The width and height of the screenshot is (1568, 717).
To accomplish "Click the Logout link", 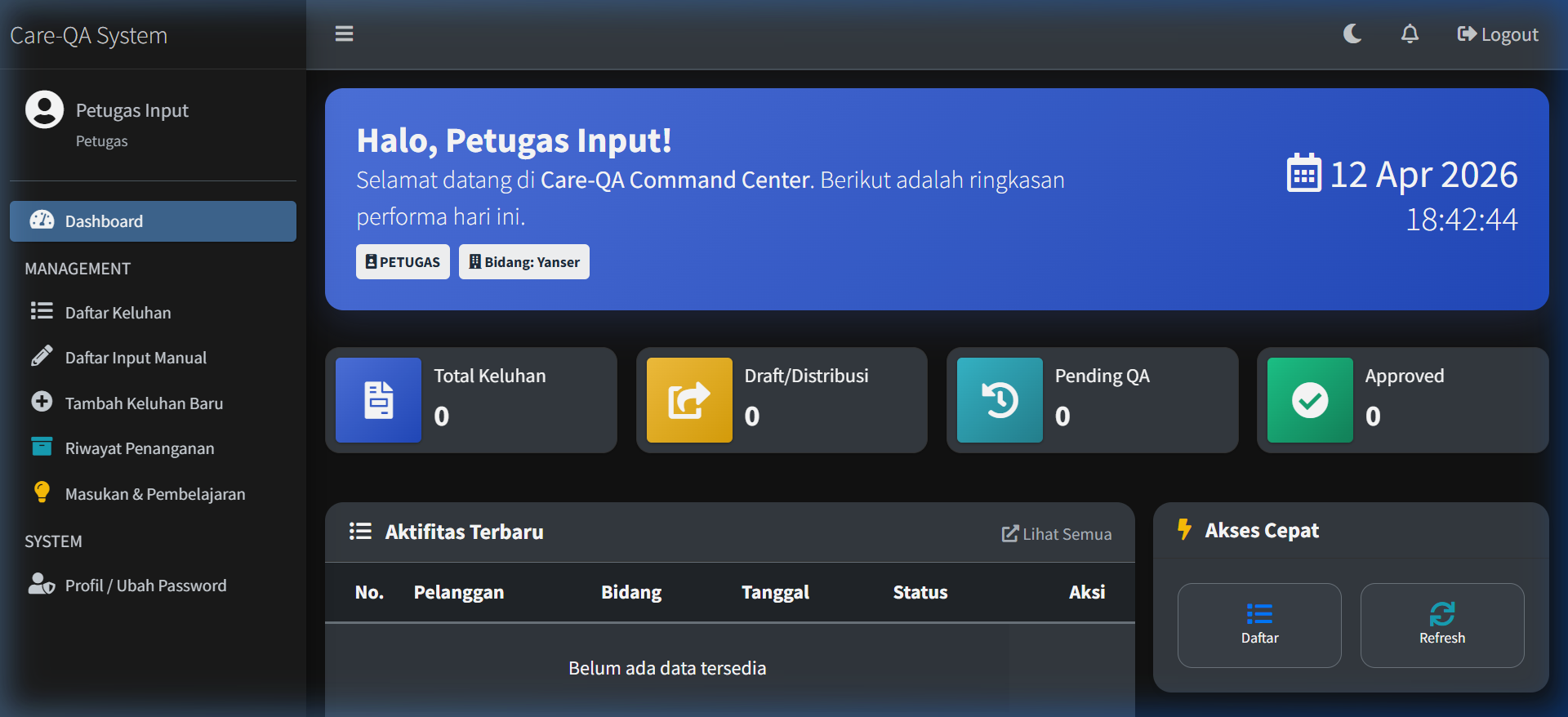I will coord(1498,34).
